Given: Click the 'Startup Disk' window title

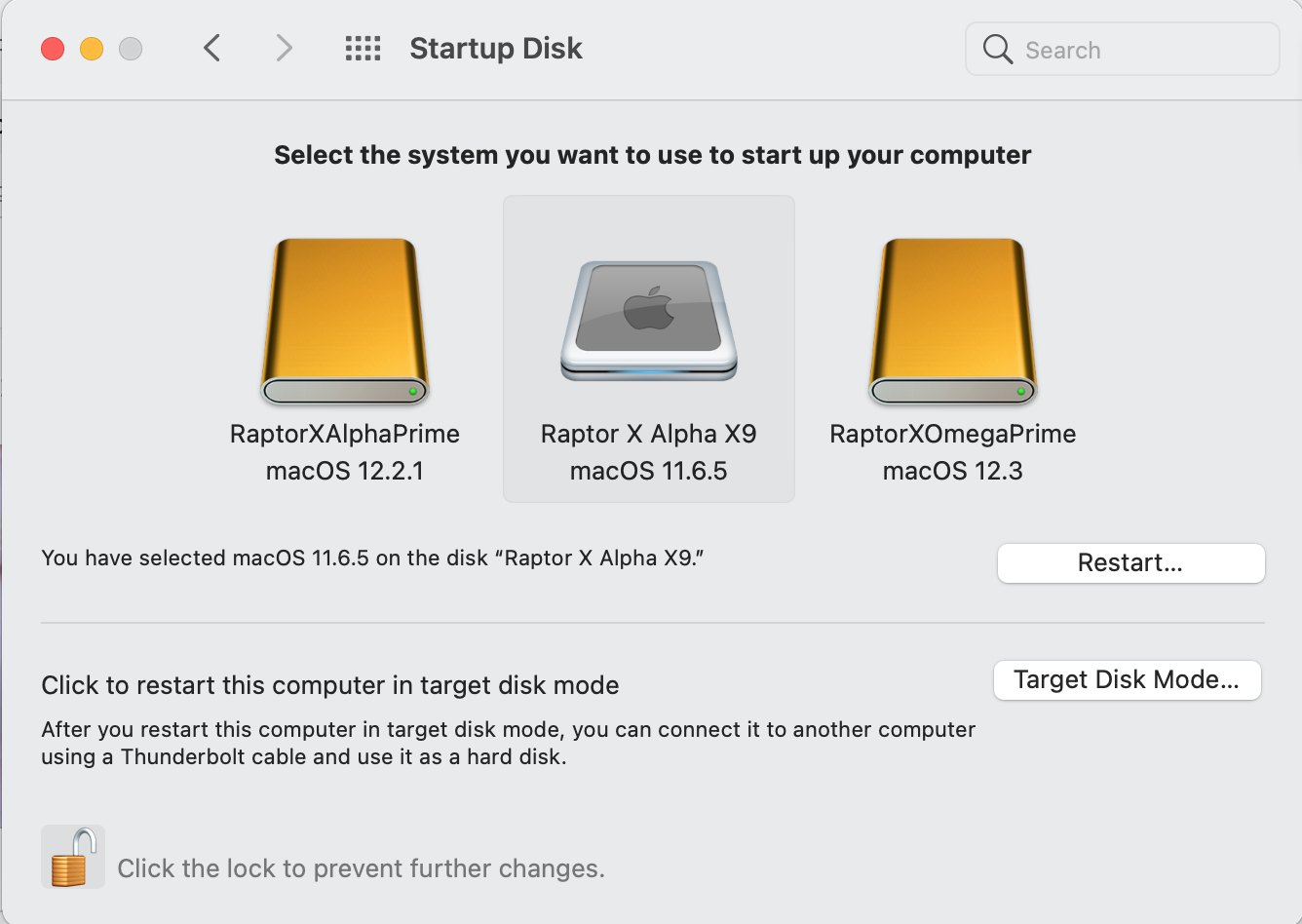Looking at the screenshot, I should [496, 49].
